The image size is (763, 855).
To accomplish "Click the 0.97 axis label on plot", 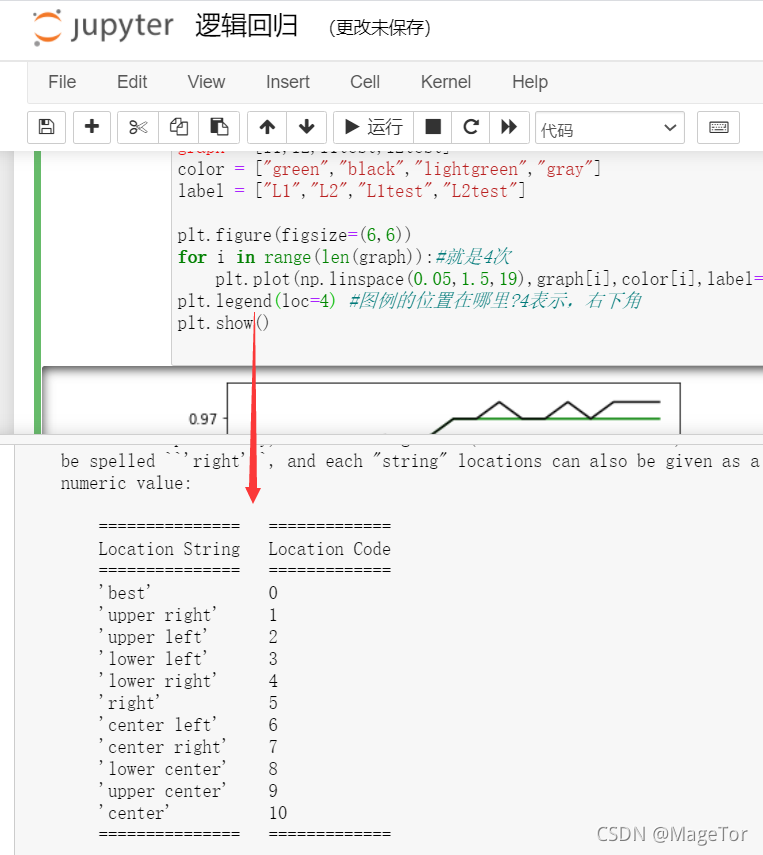I will click(x=203, y=419).
